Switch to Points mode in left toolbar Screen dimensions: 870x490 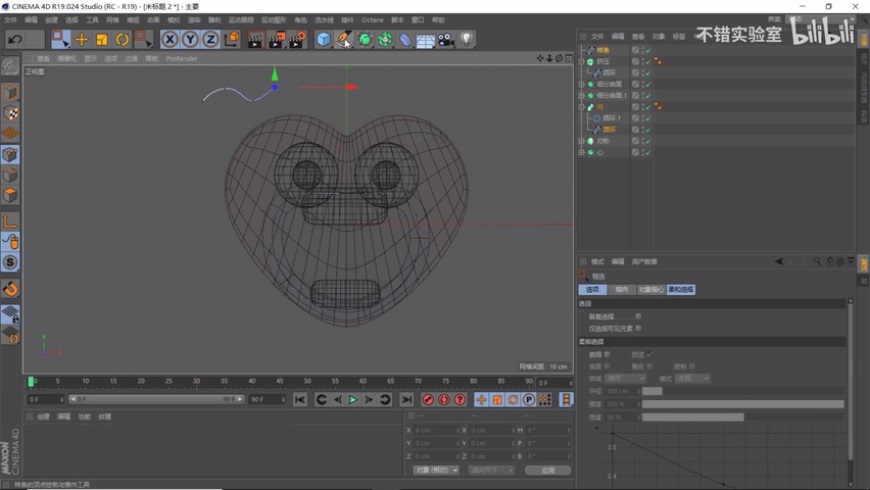pos(10,154)
